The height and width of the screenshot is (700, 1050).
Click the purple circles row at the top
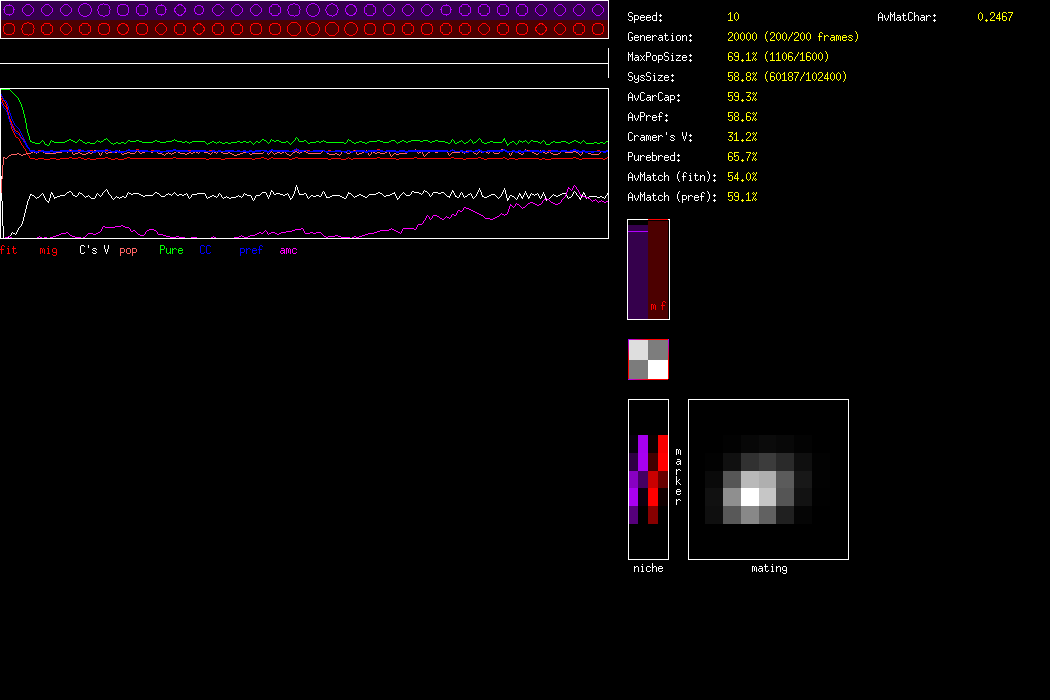coord(304,10)
